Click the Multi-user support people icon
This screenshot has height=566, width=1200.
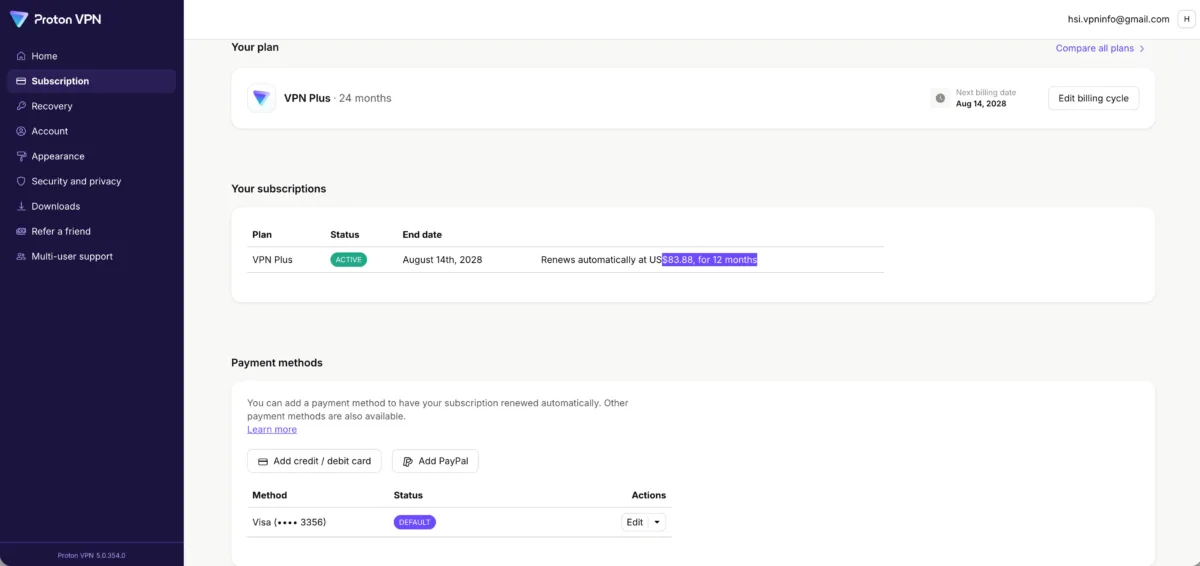[x=21, y=256]
